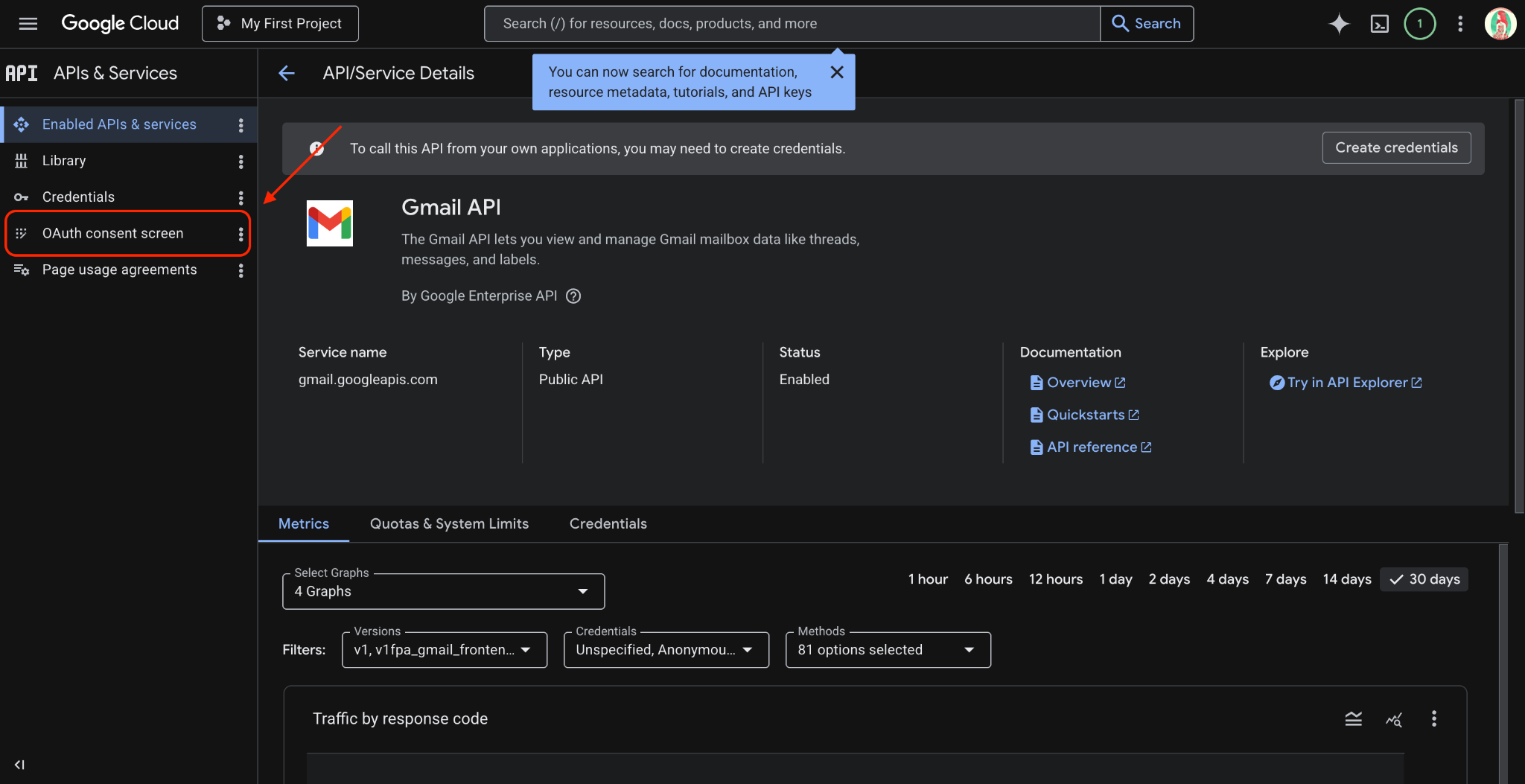Open the Quickstarts documentation link

1084,415
